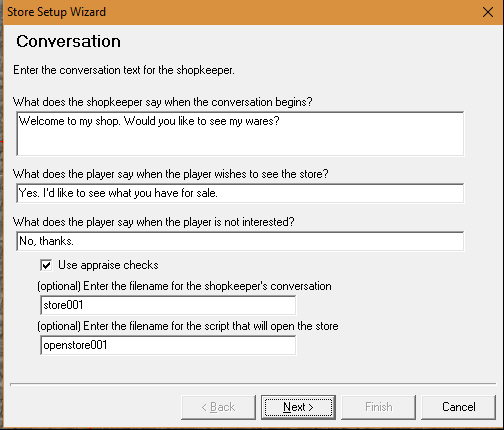Toggle the Use appraise checks checkbox

pyautogui.click(x=46, y=265)
